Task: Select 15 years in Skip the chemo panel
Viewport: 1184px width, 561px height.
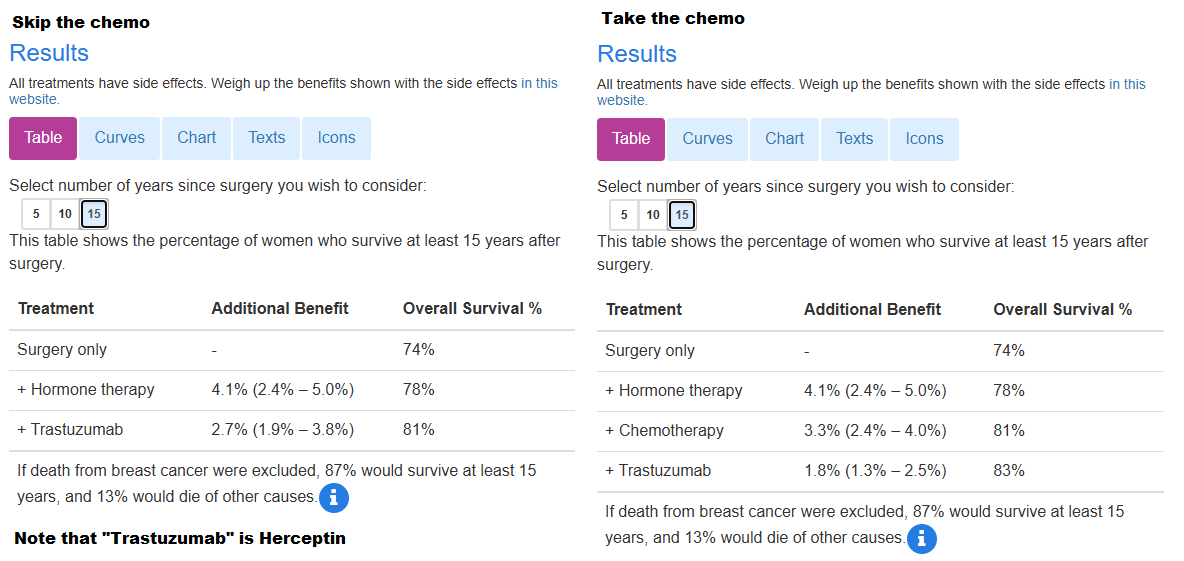Action: pyautogui.click(x=94, y=214)
